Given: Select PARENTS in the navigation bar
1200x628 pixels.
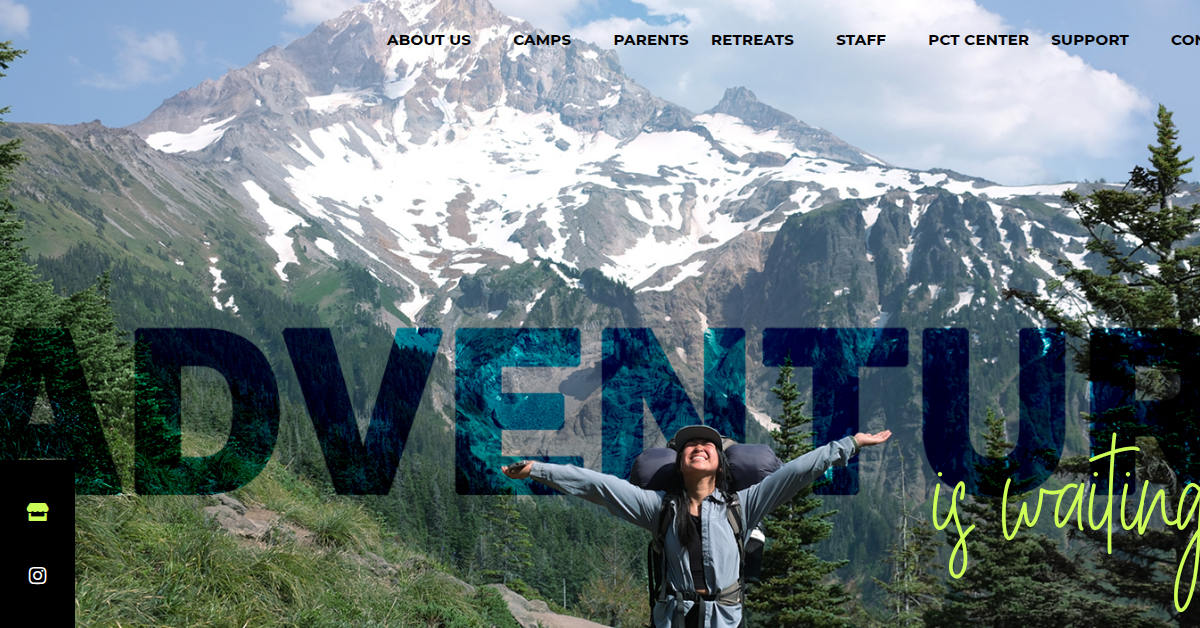Looking at the screenshot, I should coord(651,40).
